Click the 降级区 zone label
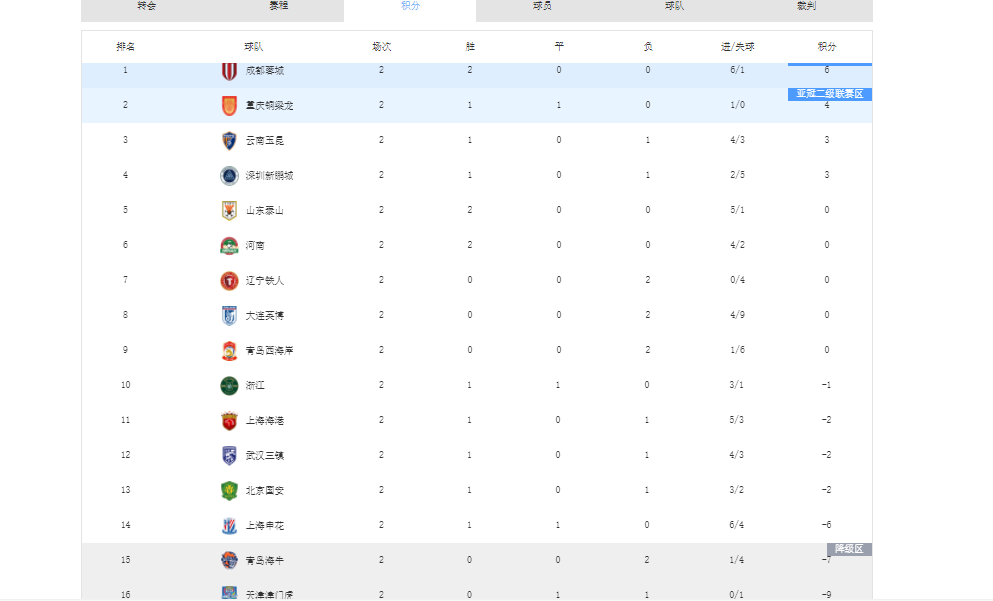The image size is (993, 601). (849, 549)
